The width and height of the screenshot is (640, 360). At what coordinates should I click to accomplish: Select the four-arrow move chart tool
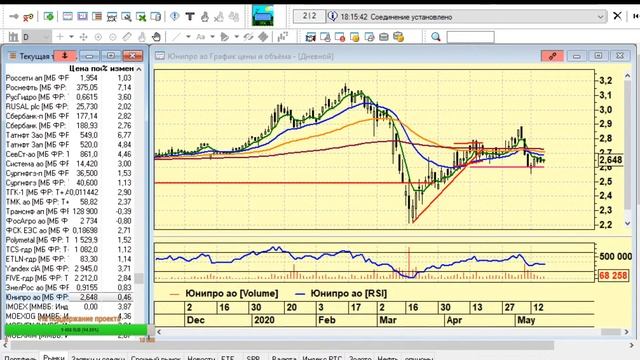pyautogui.click(x=84, y=37)
